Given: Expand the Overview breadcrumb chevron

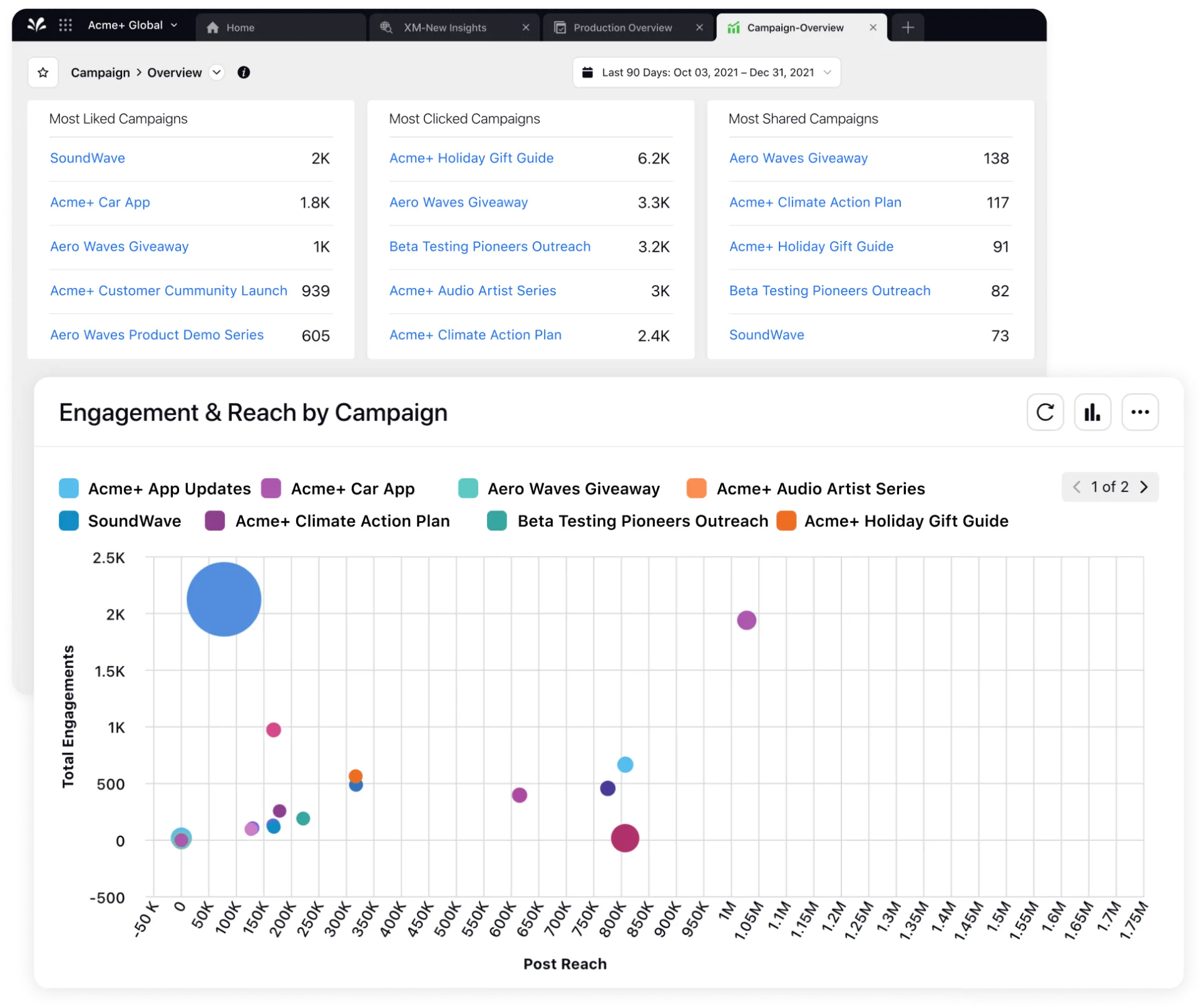Looking at the screenshot, I should click(217, 73).
